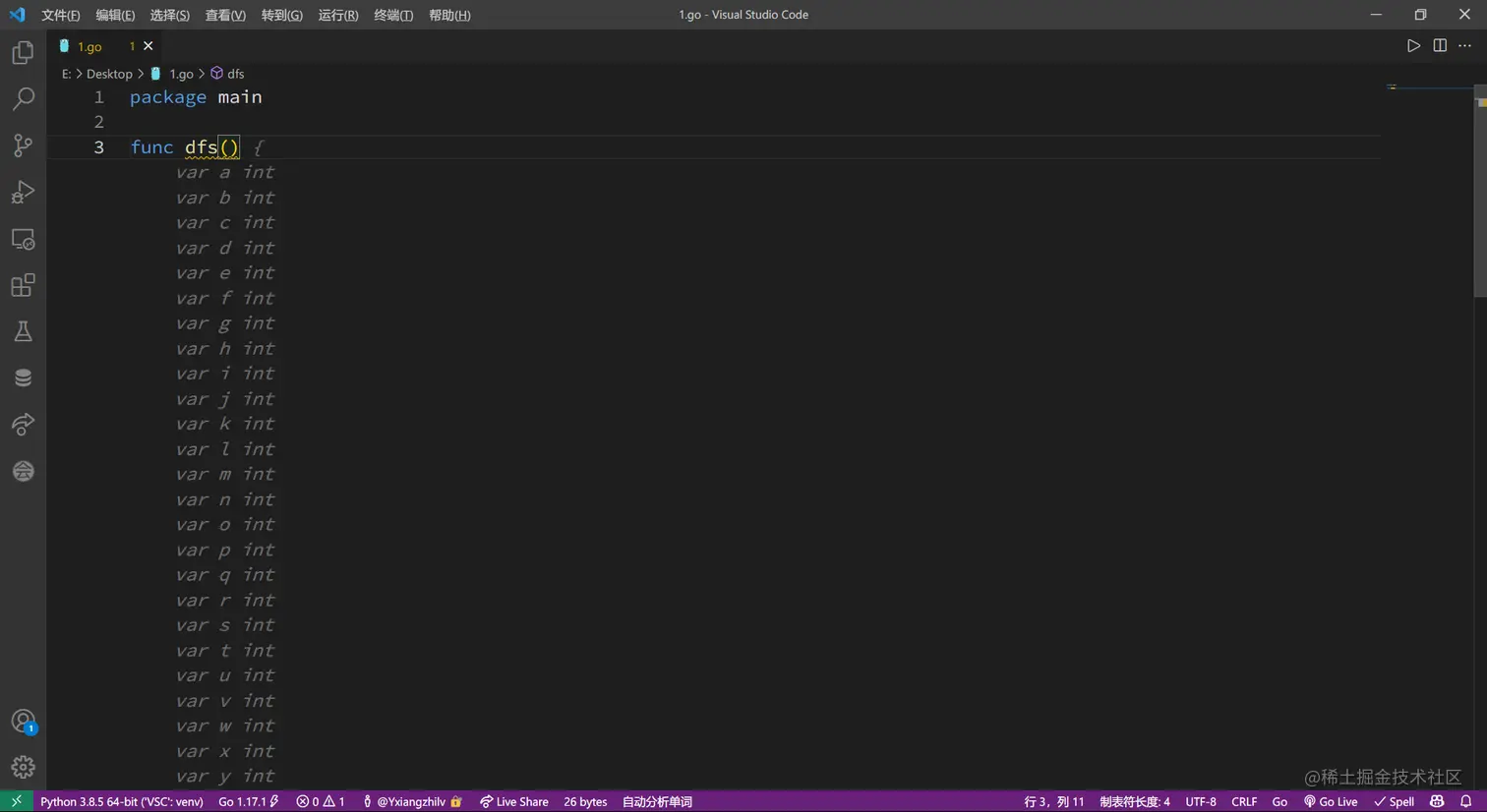The image size is (1487, 812).
Task: Open the 帮助(H) menu
Action: [449, 15]
